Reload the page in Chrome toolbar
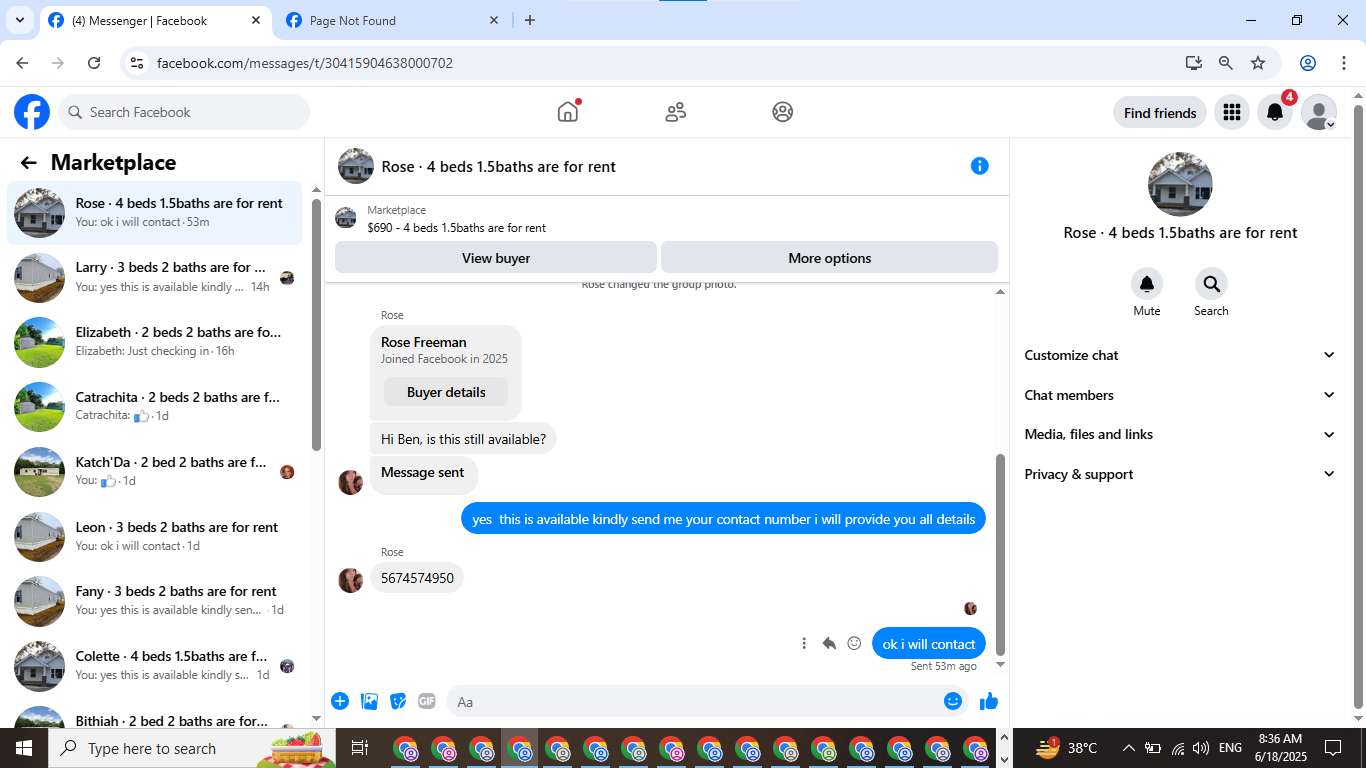Screen dimensions: 1366x768 94,63
